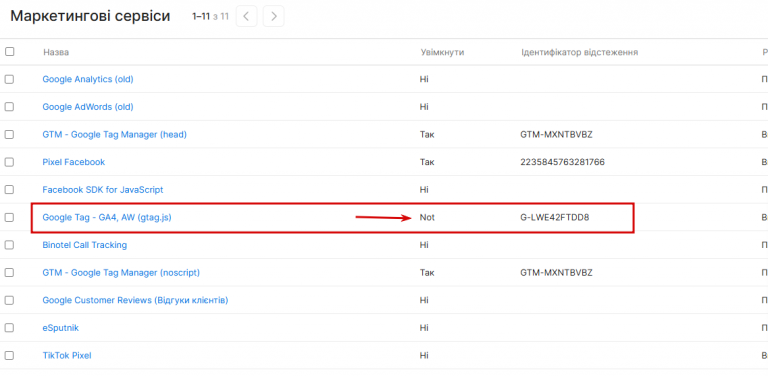768x376 pixels.
Task: Open GTM - Google Tag Manager (noscript)
Action: click(121, 273)
